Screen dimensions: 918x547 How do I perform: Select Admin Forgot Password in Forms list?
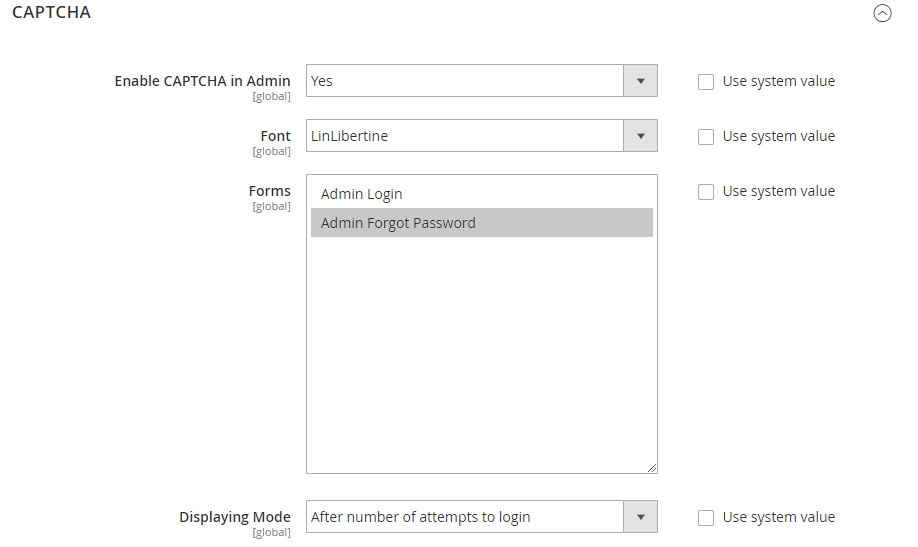[482, 223]
